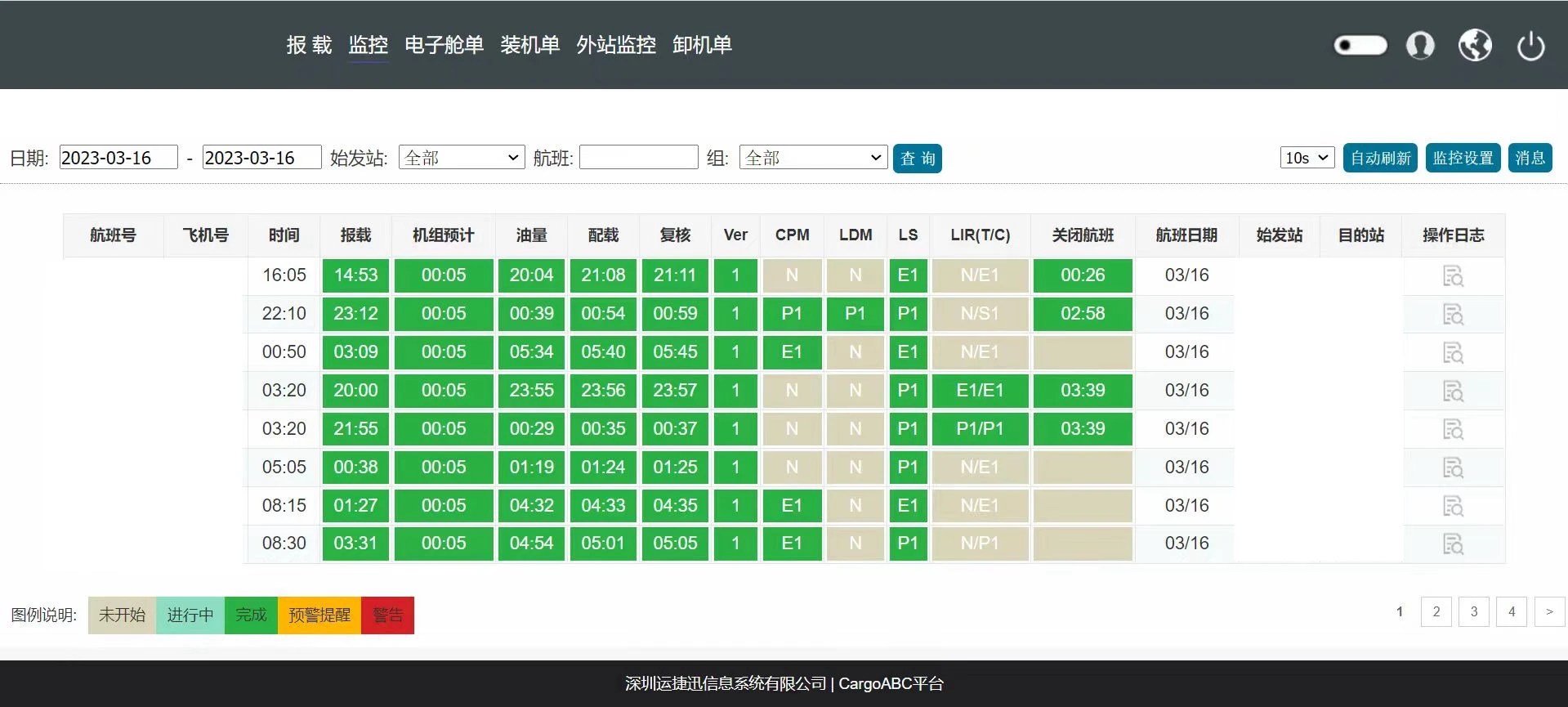The width and height of the screenshot is (1568, 707).
Task: Open the 外站监控 menu item
Action: tap(616, 45)
